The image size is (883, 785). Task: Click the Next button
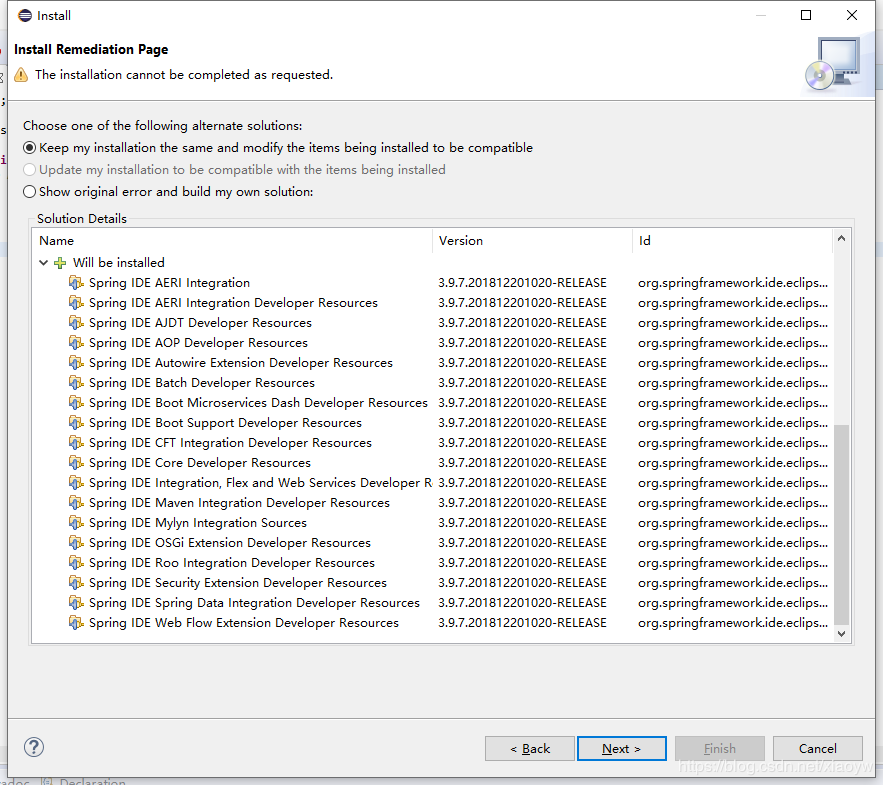pos(620,748)
